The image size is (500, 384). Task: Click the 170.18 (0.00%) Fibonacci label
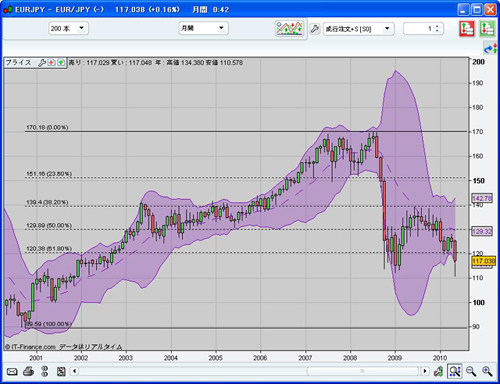pyautogui.click(x=47, y=127)
